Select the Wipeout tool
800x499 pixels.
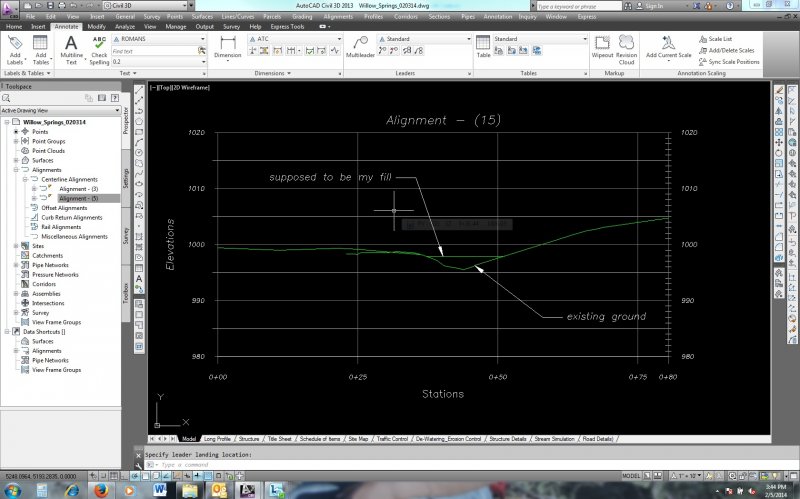(x=602, y=47)
